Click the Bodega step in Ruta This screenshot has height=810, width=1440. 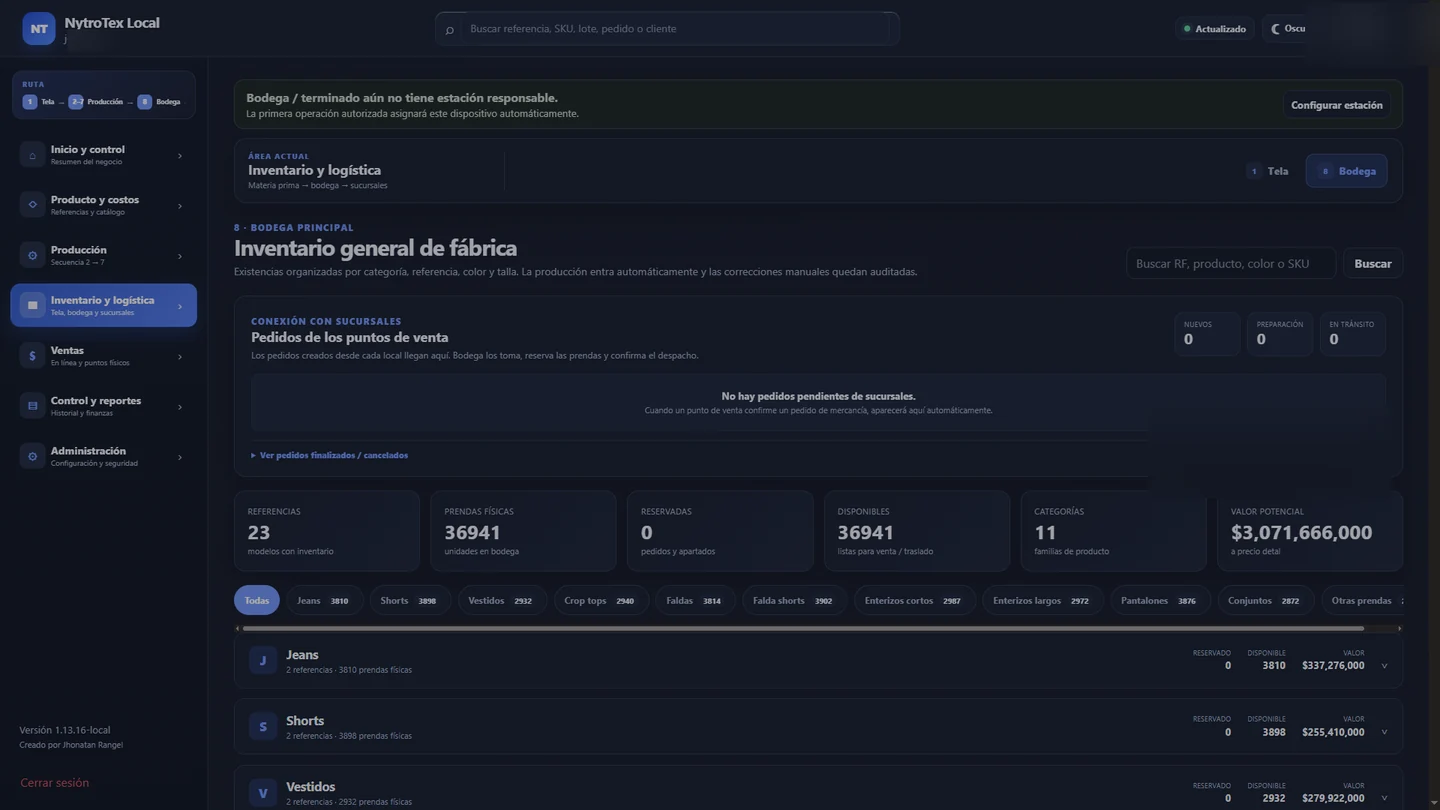(x=160, y=102)
